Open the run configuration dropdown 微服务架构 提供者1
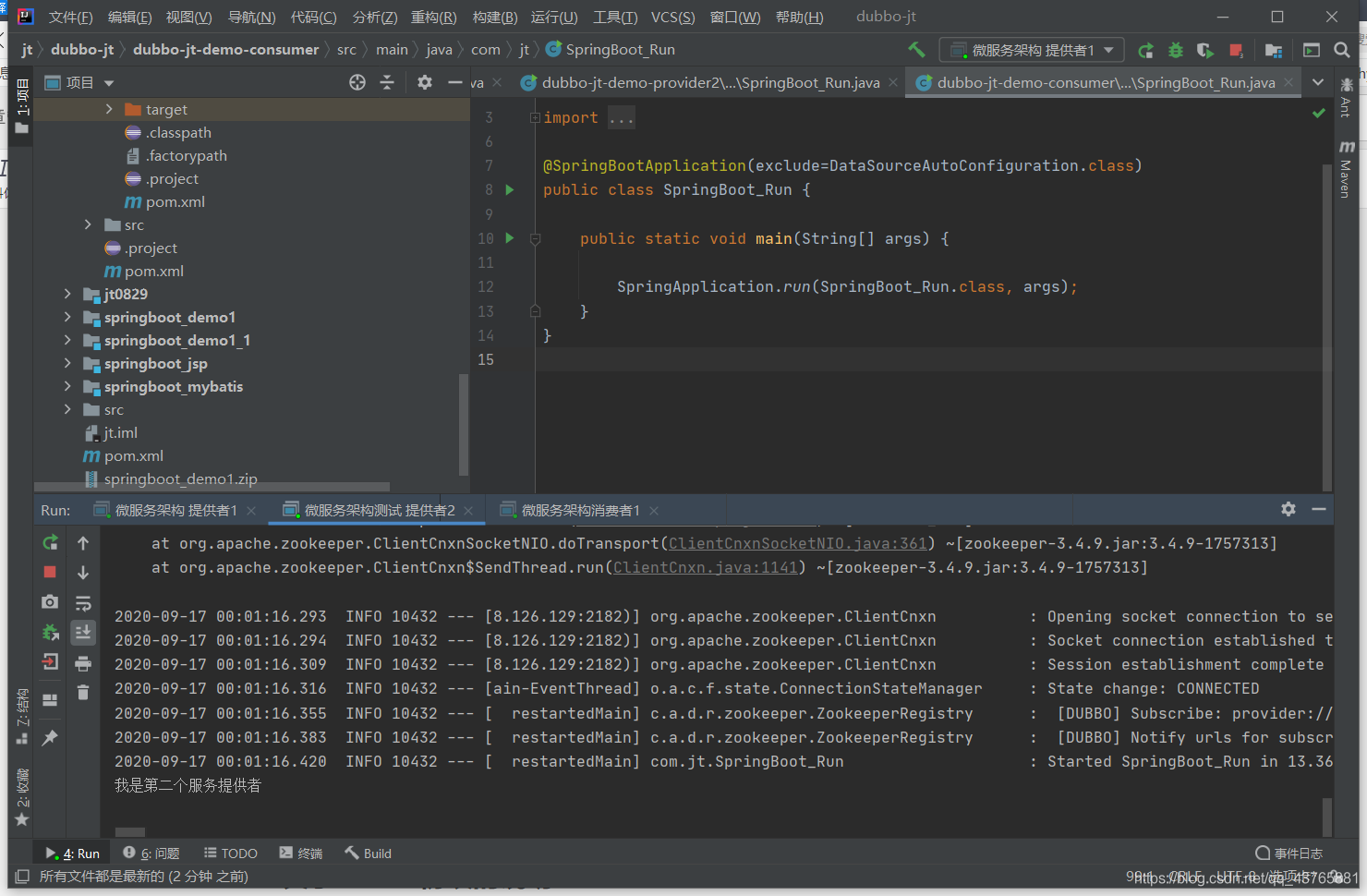Image resolution: width=1367 pixels, height=896 pixels. coord(1032,50)
